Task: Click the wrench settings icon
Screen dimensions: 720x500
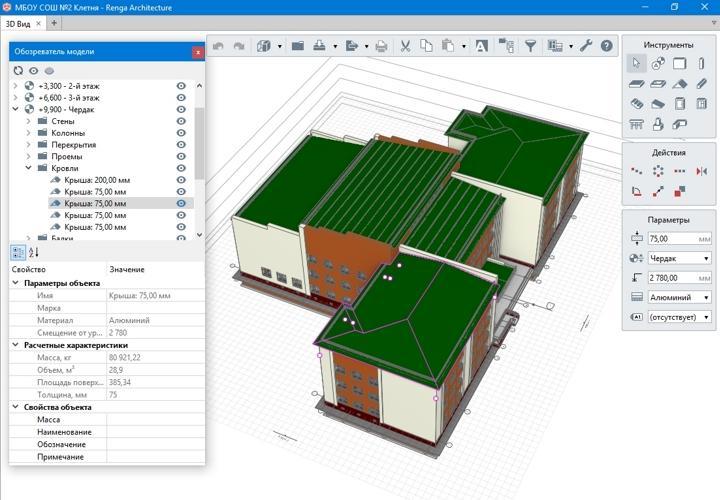Action: click(585, 45)
